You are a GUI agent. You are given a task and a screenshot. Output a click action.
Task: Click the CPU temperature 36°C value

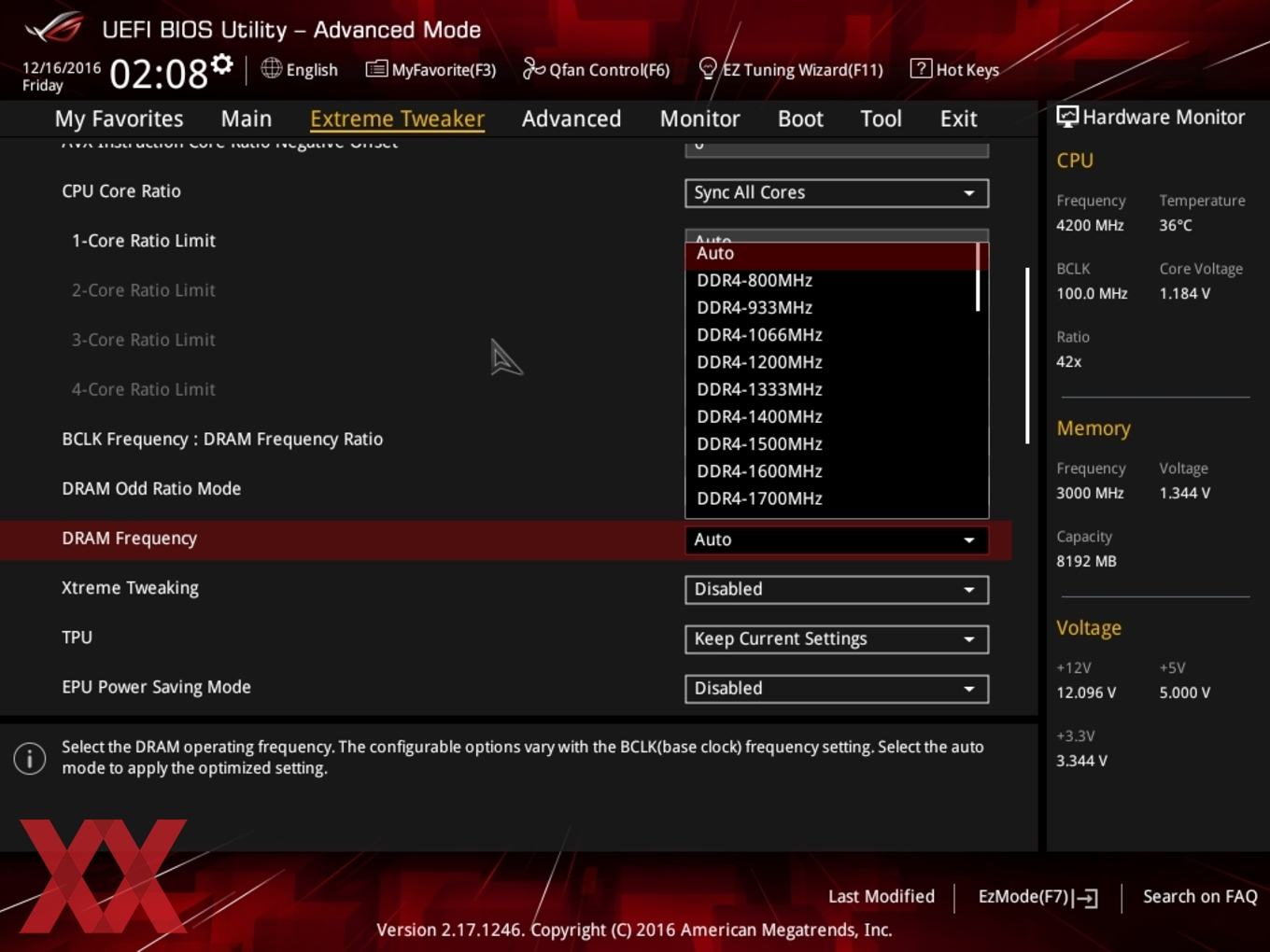1176,225
